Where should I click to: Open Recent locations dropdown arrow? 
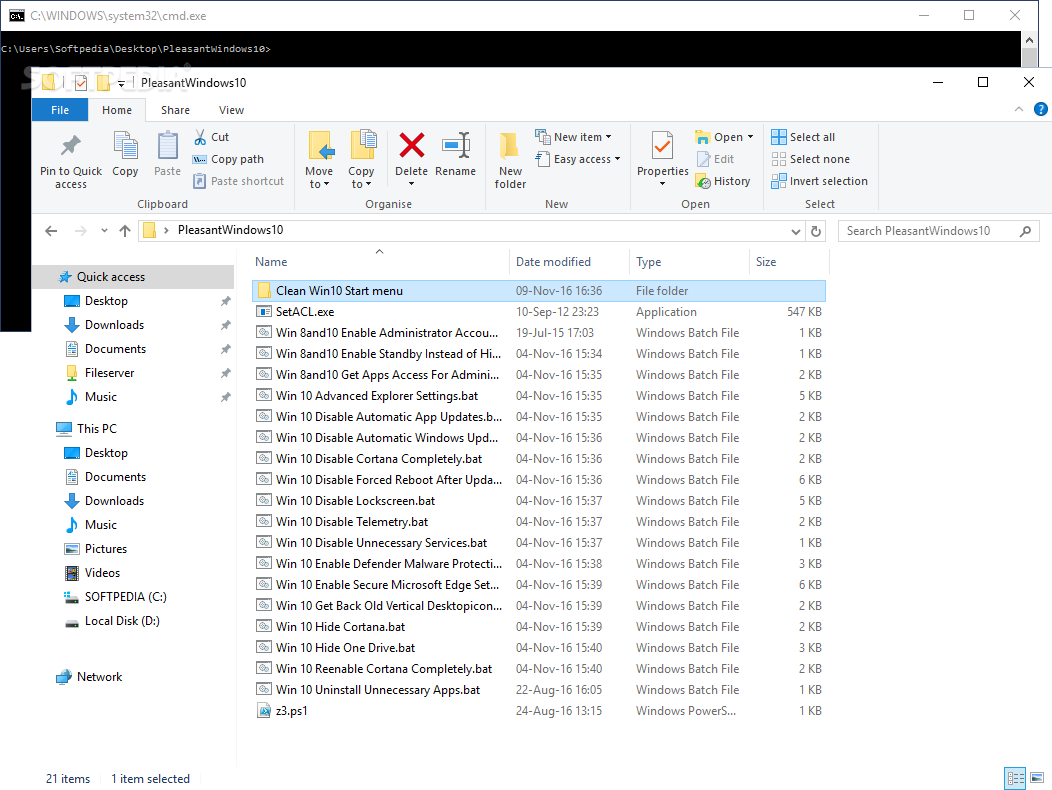(x=104, y=231)
